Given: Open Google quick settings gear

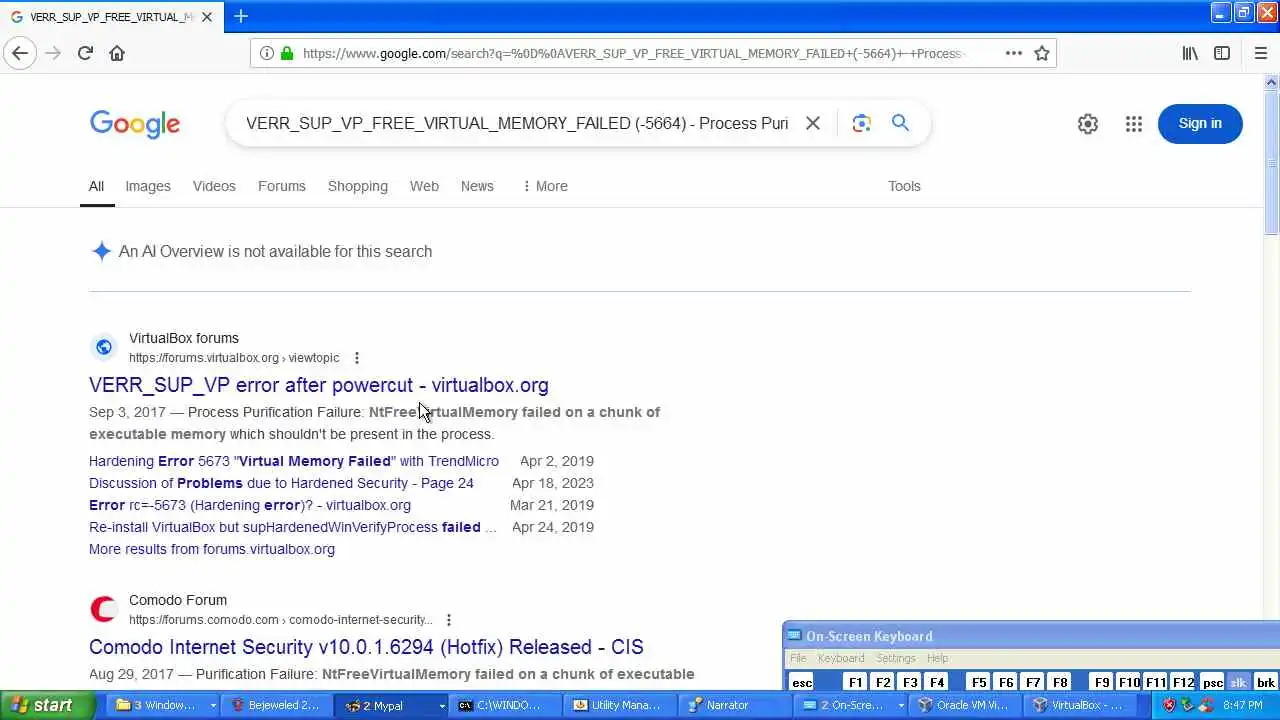Looking at the screenshot, I should (1088, 124).
